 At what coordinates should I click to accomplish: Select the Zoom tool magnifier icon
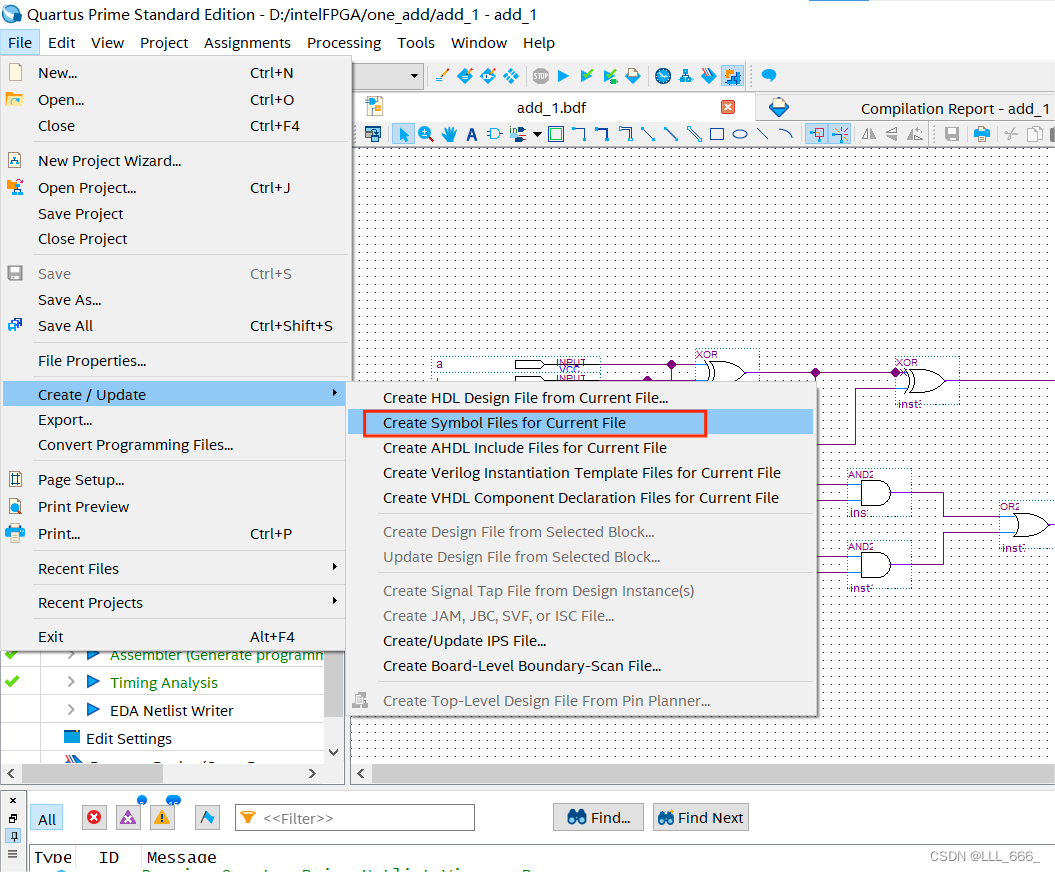pos(426,134)
